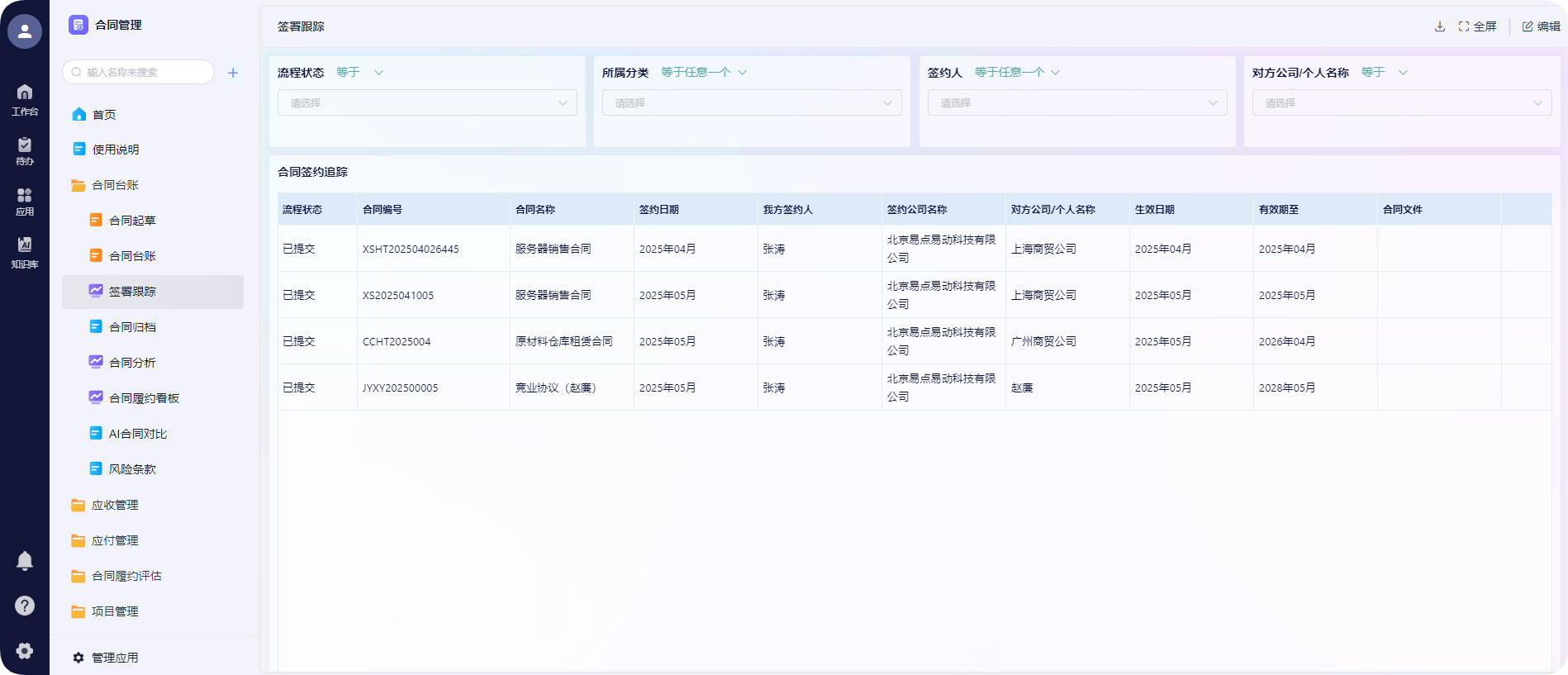
Task: Open 知识库 icon in left rail
Action: [25, 252]
